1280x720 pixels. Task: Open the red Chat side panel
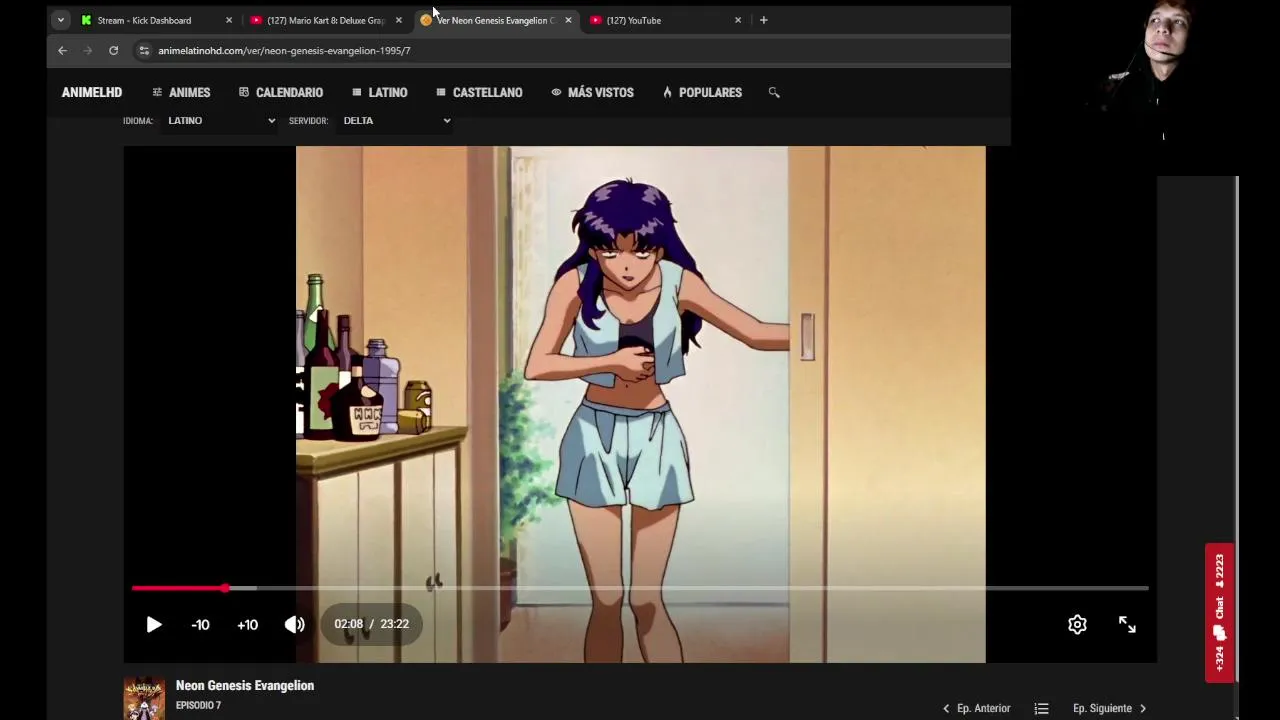coord(1219,612)
